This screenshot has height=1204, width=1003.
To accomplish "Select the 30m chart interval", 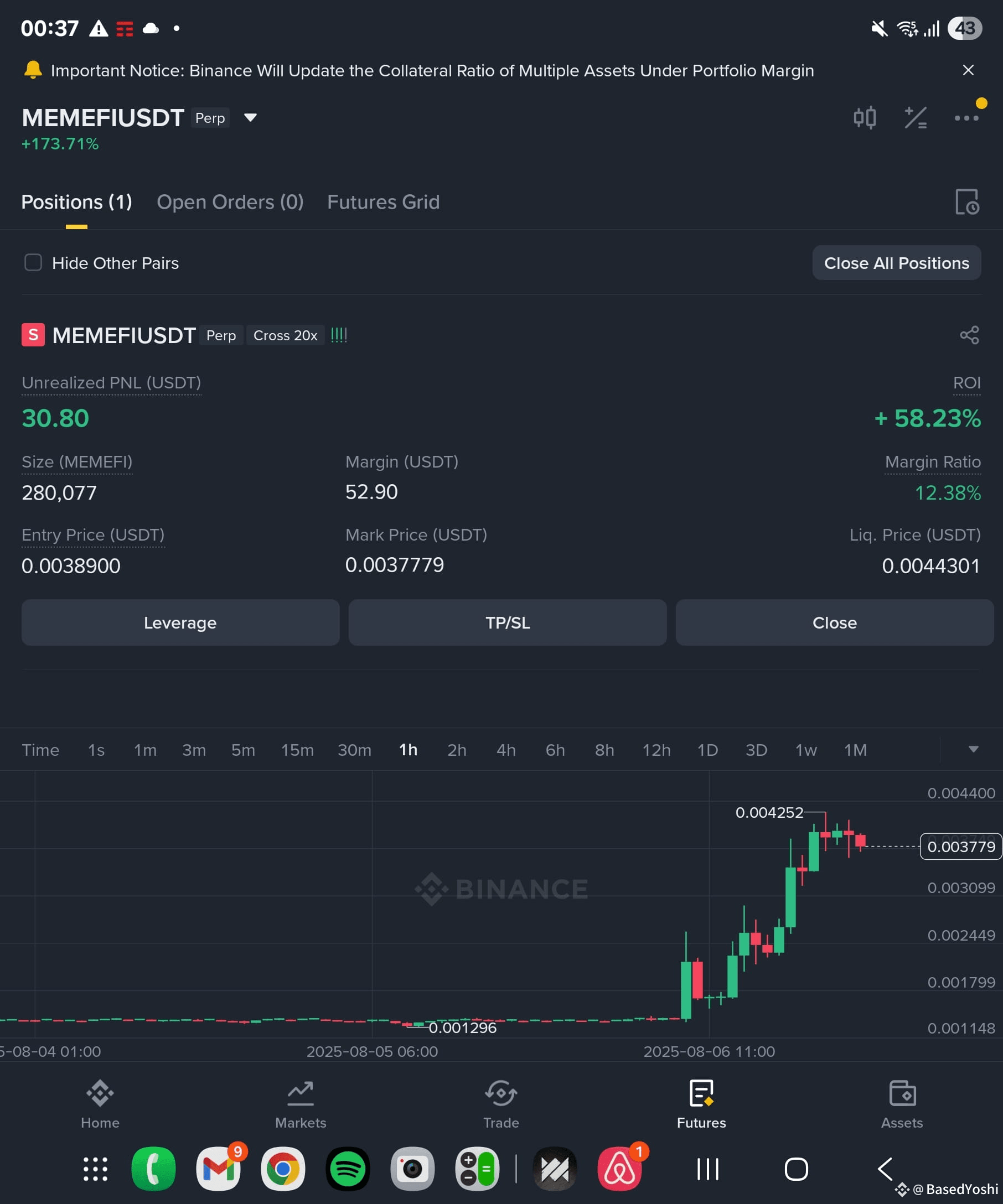I will tap(354, 750).
